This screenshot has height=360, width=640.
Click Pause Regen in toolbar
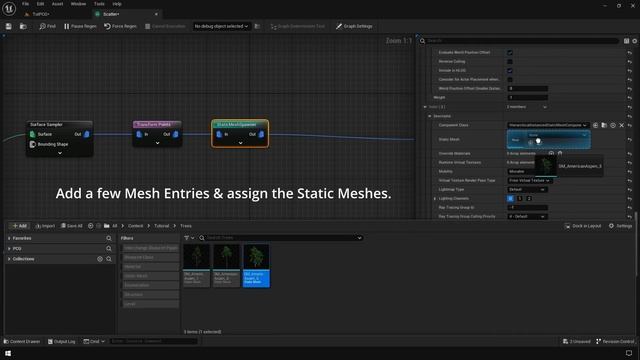pos(80,26)
